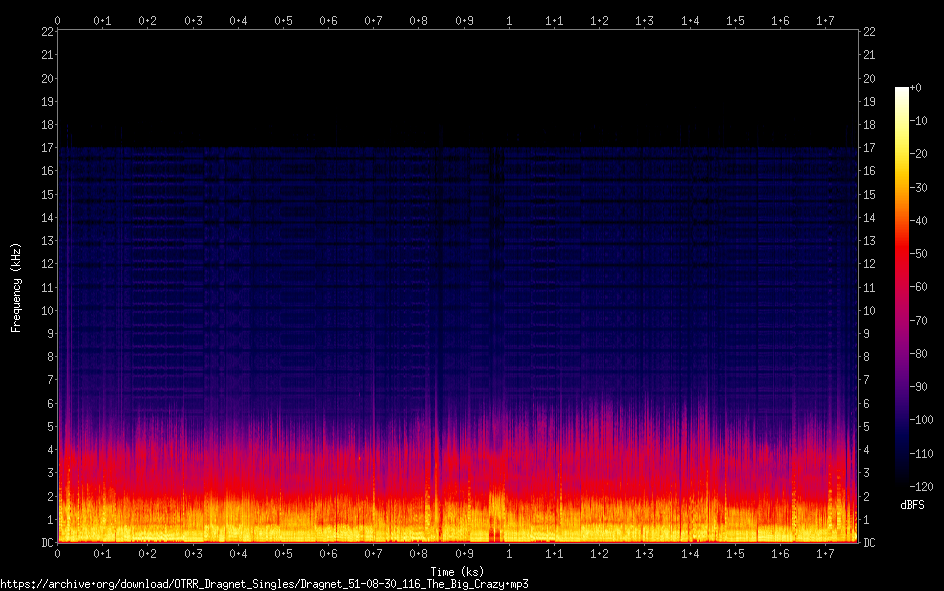The image size is (944, 591).
Task: Click the -120 label on the color scale
Action: pos(924,484)
